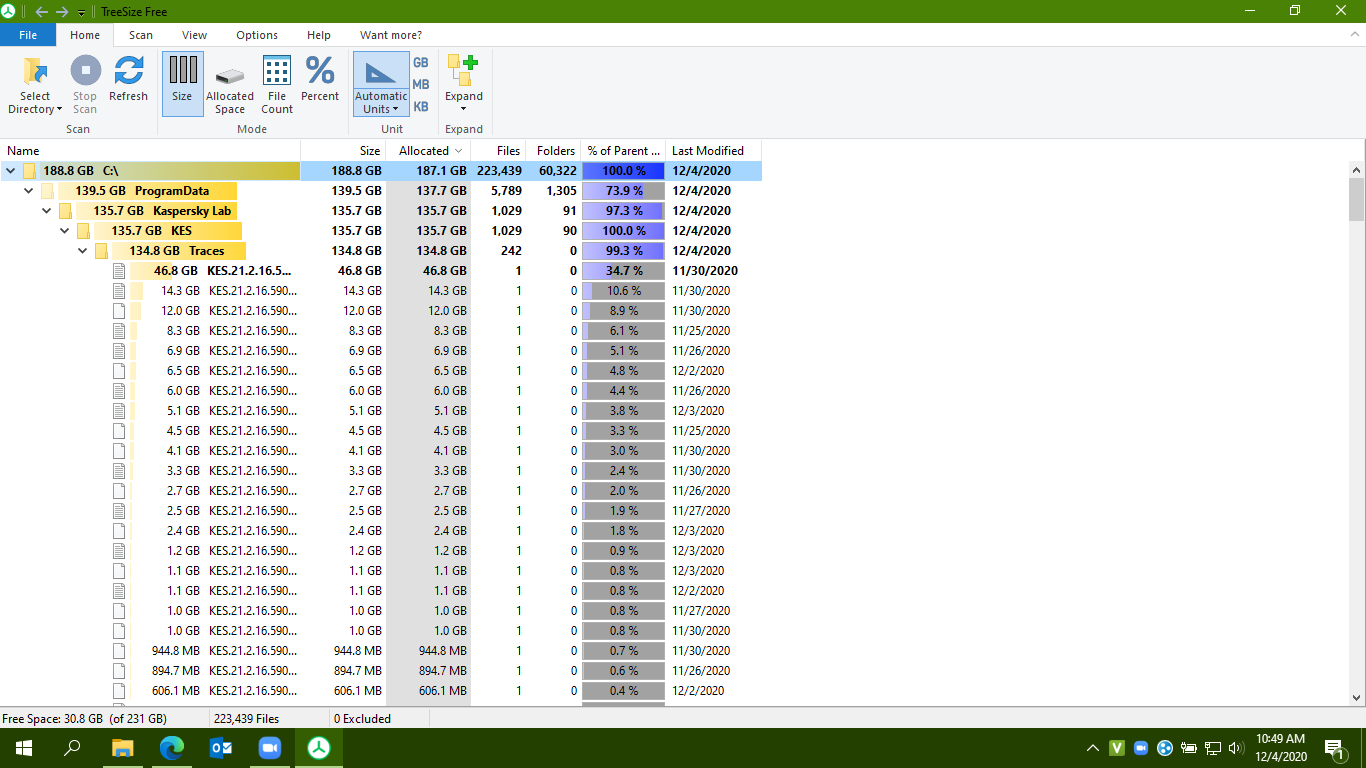Click the blue File button
The height and width of the screenshot is (768, 1366).
click(28, 35)
